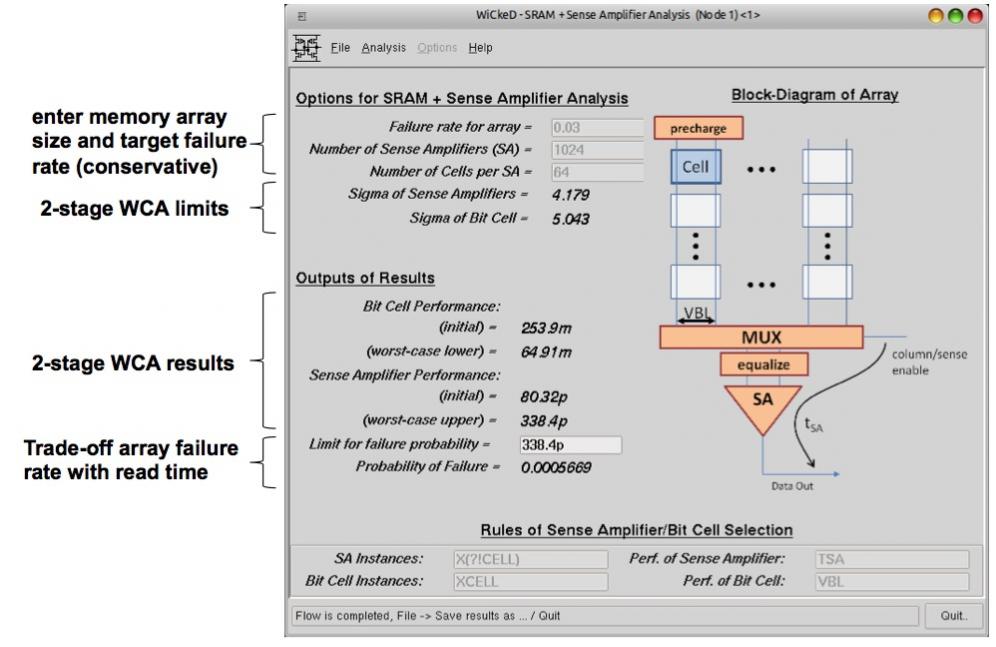Click the Limit for failure probability field
Image resolution: width=996 pixels, height=647 pixels.
tap(570, 444)
